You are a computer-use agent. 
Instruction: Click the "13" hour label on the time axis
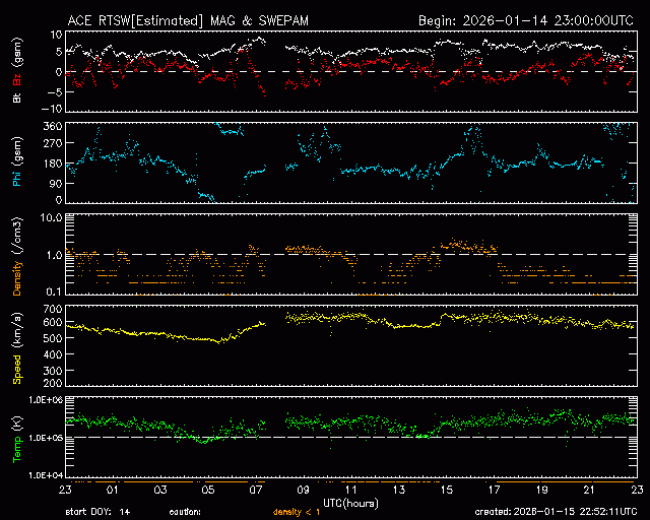coord(399,490)
